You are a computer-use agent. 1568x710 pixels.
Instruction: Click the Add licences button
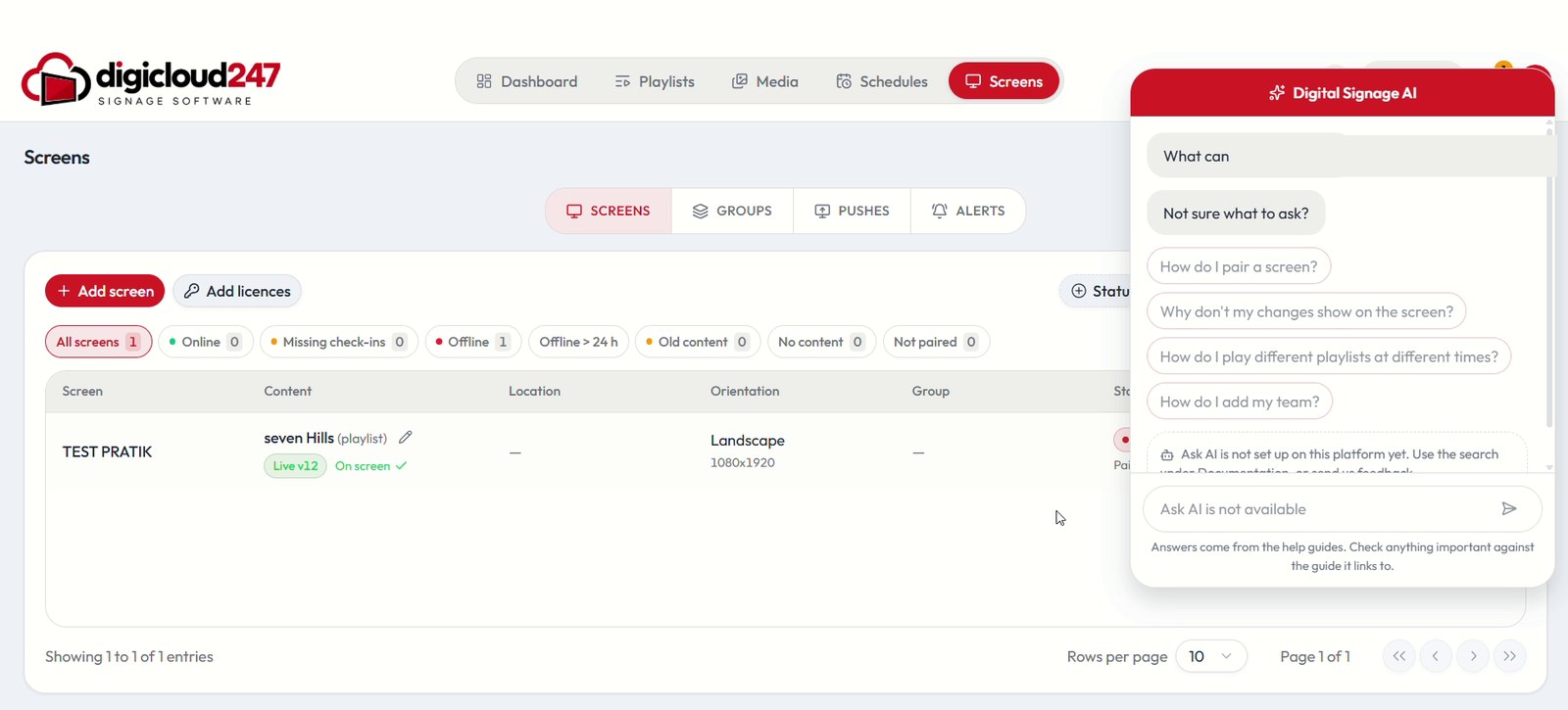237,291
